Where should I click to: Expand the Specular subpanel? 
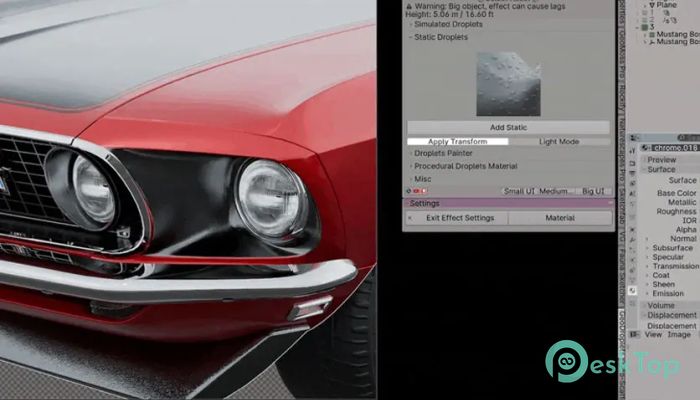(x=667, y=257)
